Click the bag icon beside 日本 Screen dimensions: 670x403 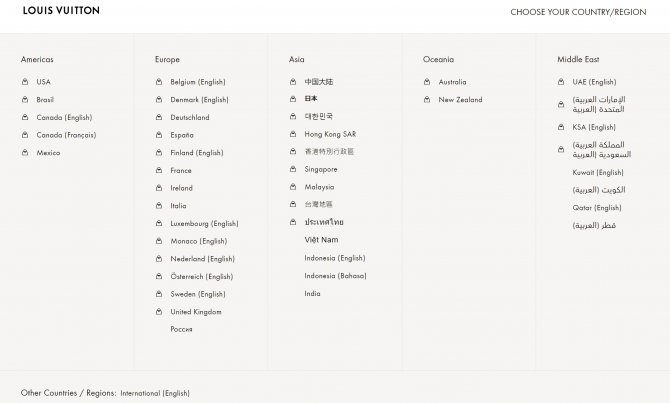point(293,99)
